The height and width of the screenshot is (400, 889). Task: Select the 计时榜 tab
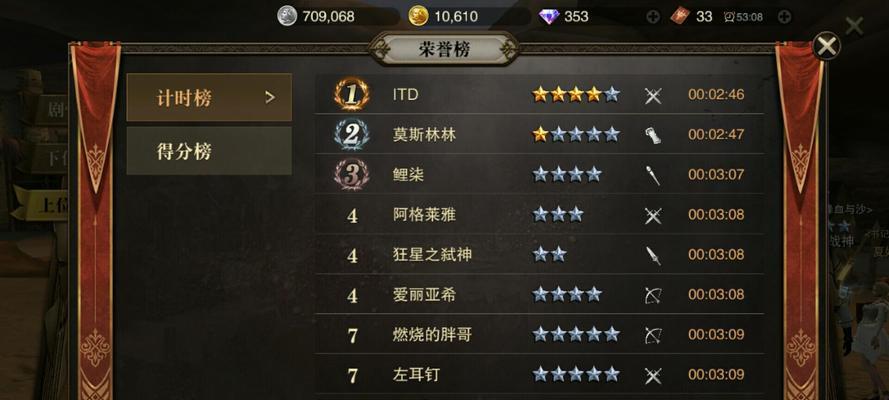[x=209, y=97]
